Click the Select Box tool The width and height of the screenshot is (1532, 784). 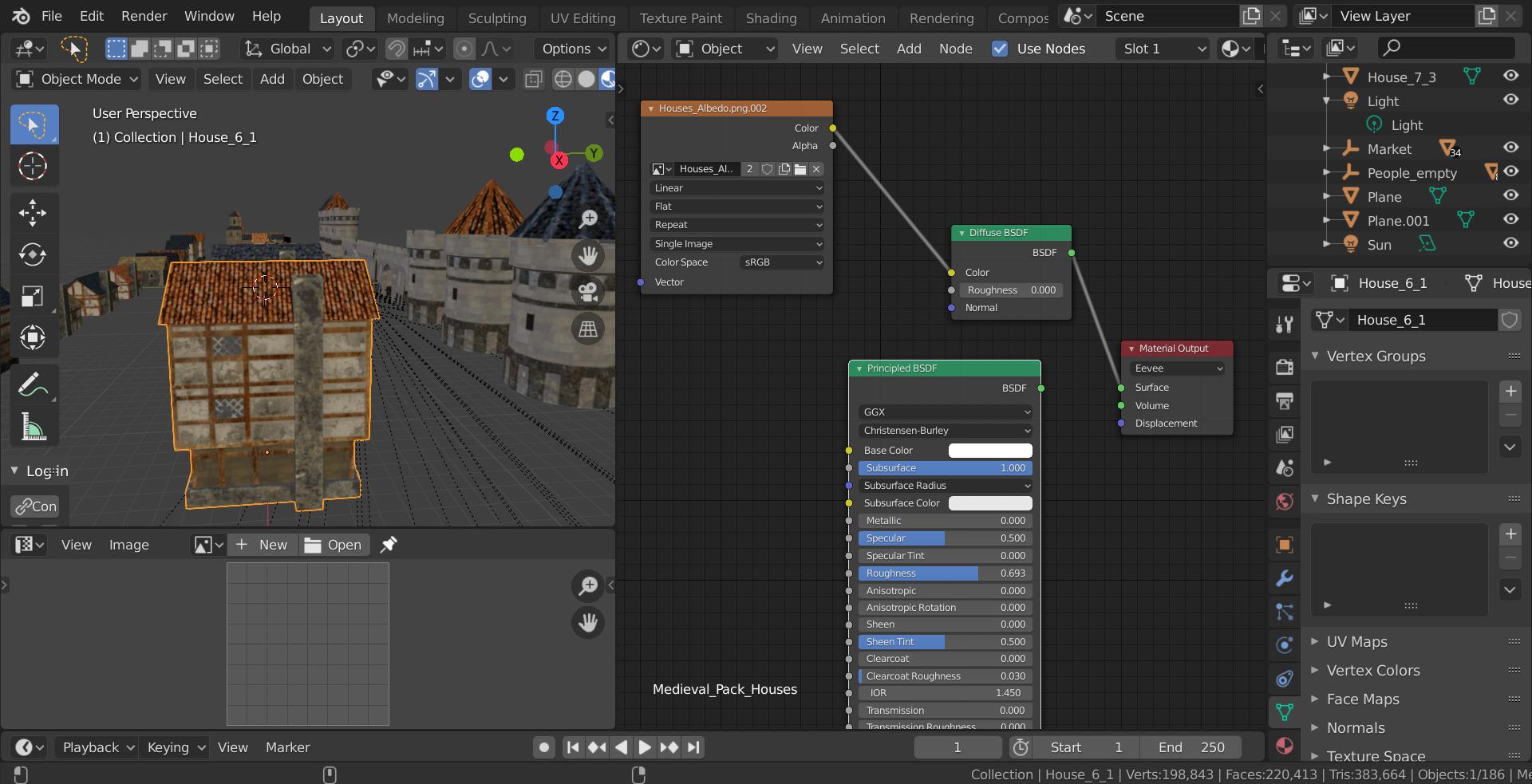(33, 124)
